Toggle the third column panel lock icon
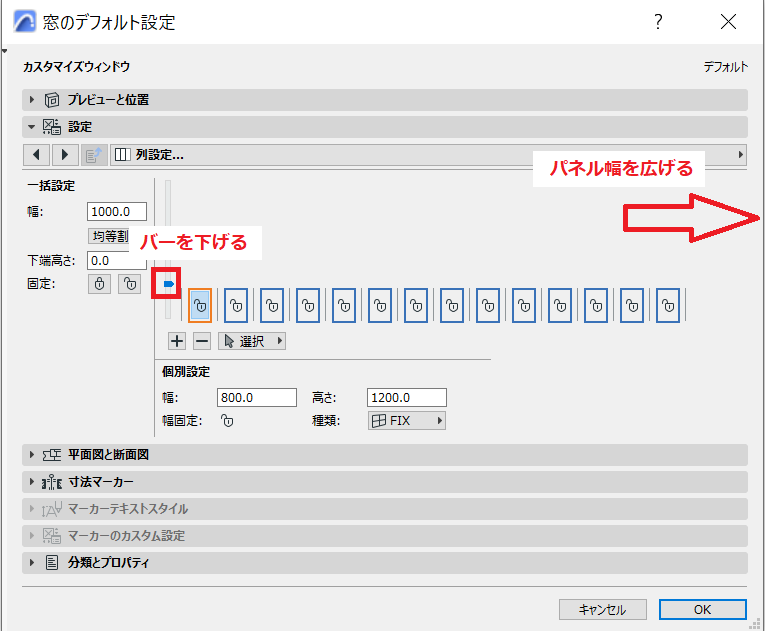Screen dimensions: 765x631 [272, 305]
